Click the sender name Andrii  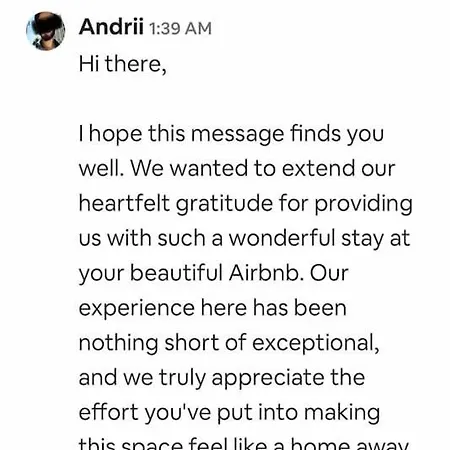[x=111, y=27]
